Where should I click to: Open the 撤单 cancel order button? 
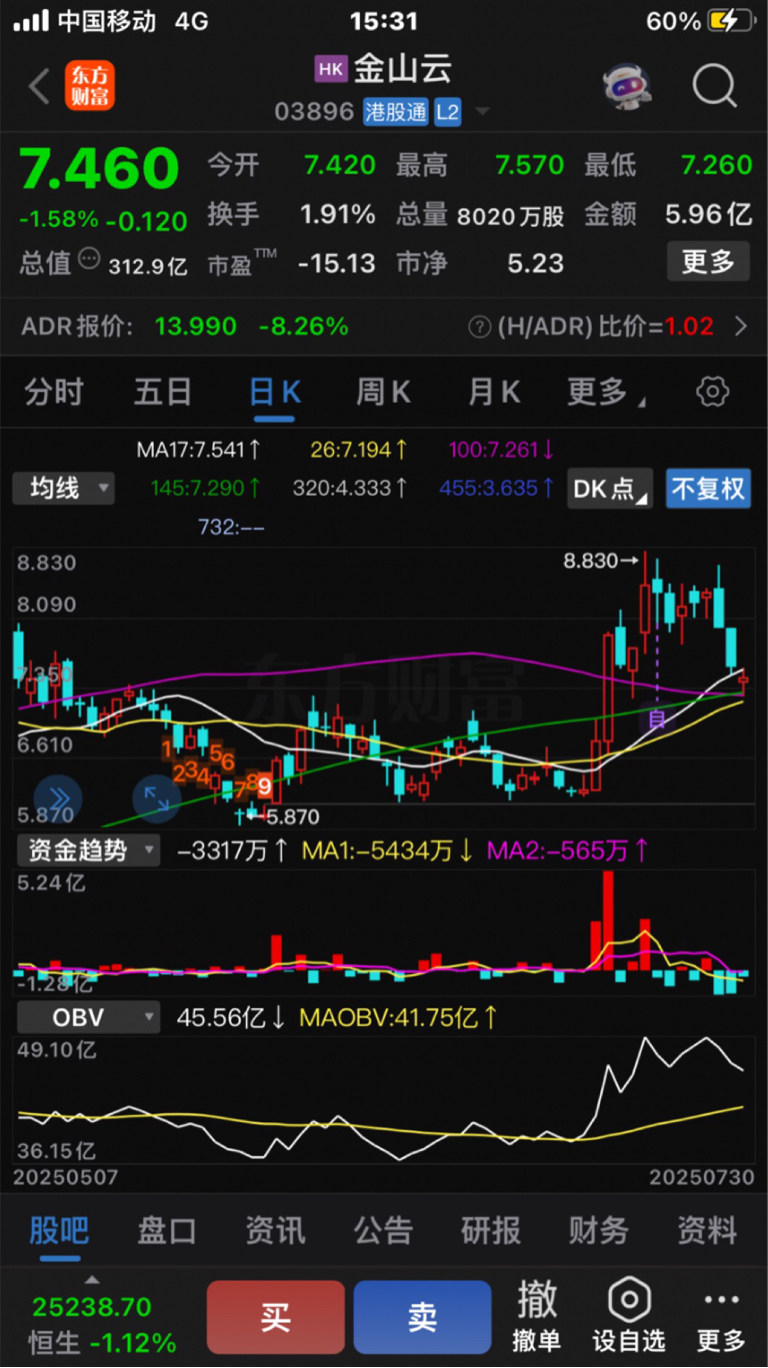(537, 1316)
